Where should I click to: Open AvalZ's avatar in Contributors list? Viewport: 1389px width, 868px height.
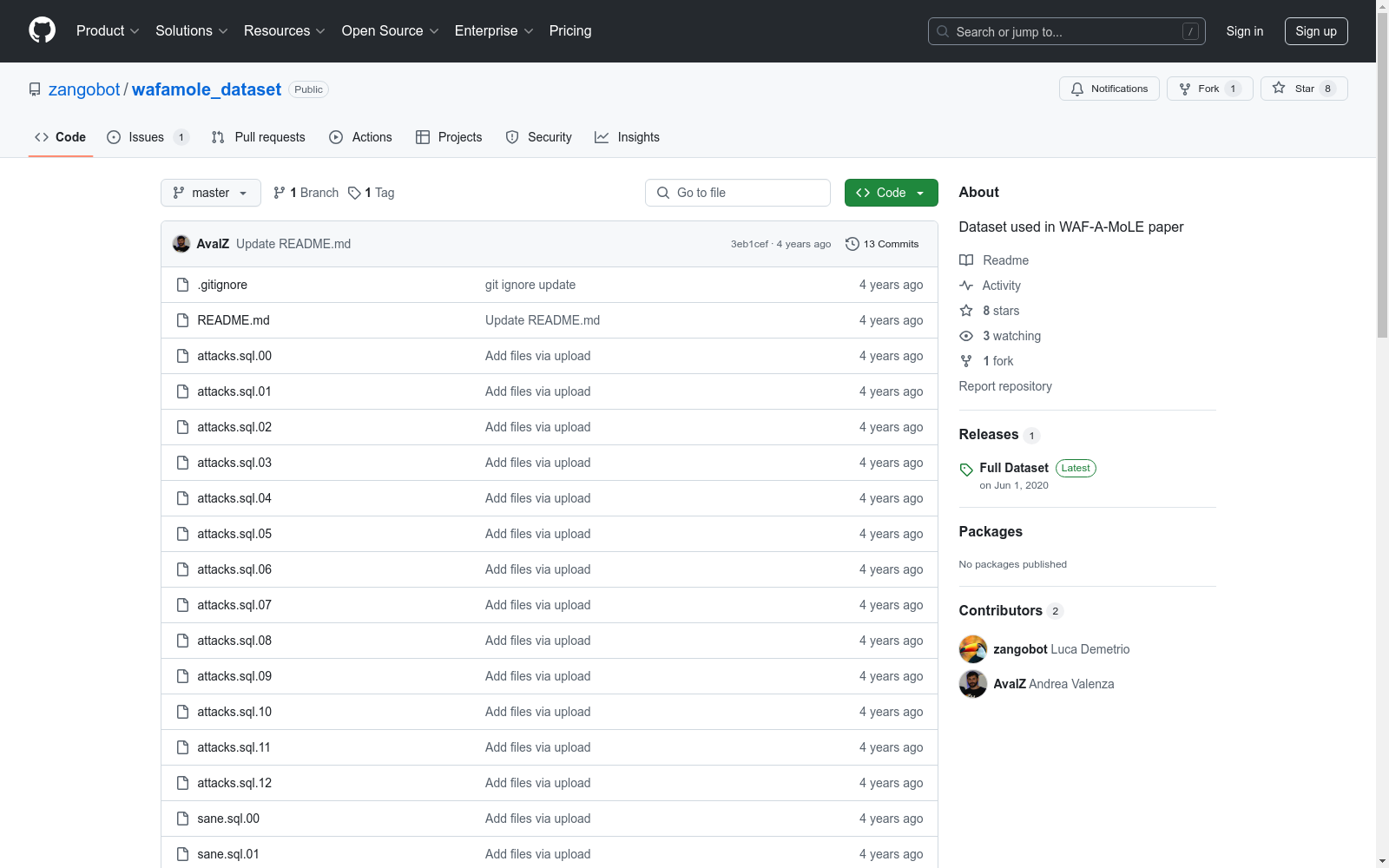coord(973,684)
